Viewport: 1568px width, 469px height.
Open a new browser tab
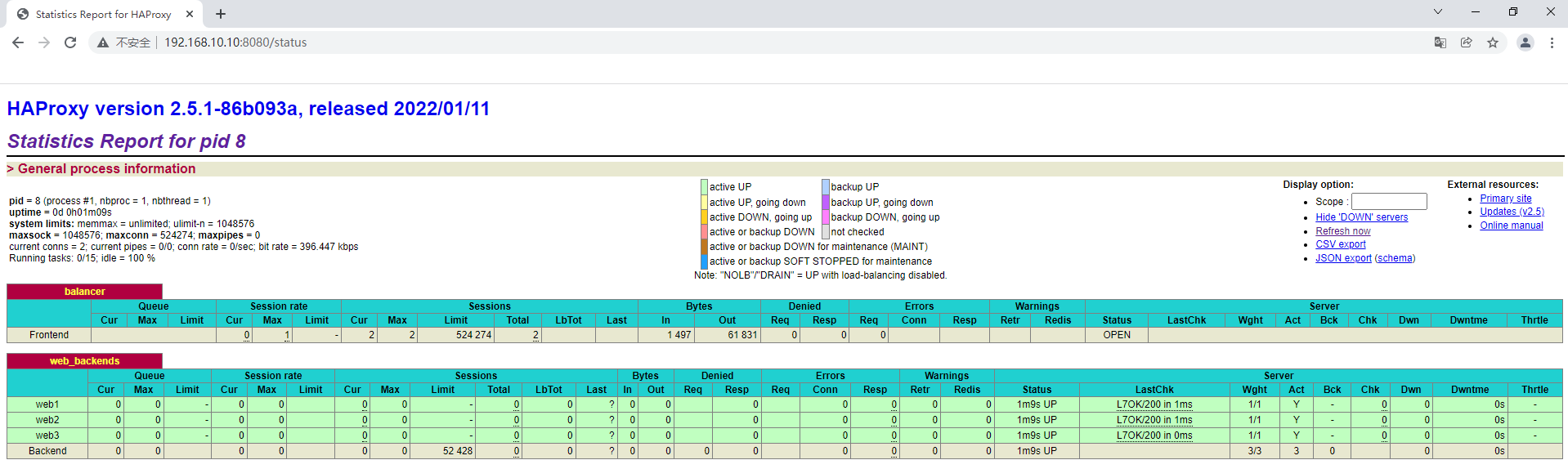coord(221,14)
